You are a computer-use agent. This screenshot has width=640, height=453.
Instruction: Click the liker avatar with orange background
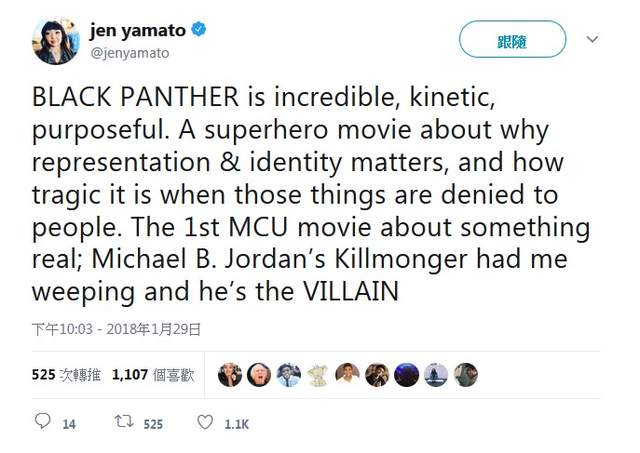[x=347, y=375]
